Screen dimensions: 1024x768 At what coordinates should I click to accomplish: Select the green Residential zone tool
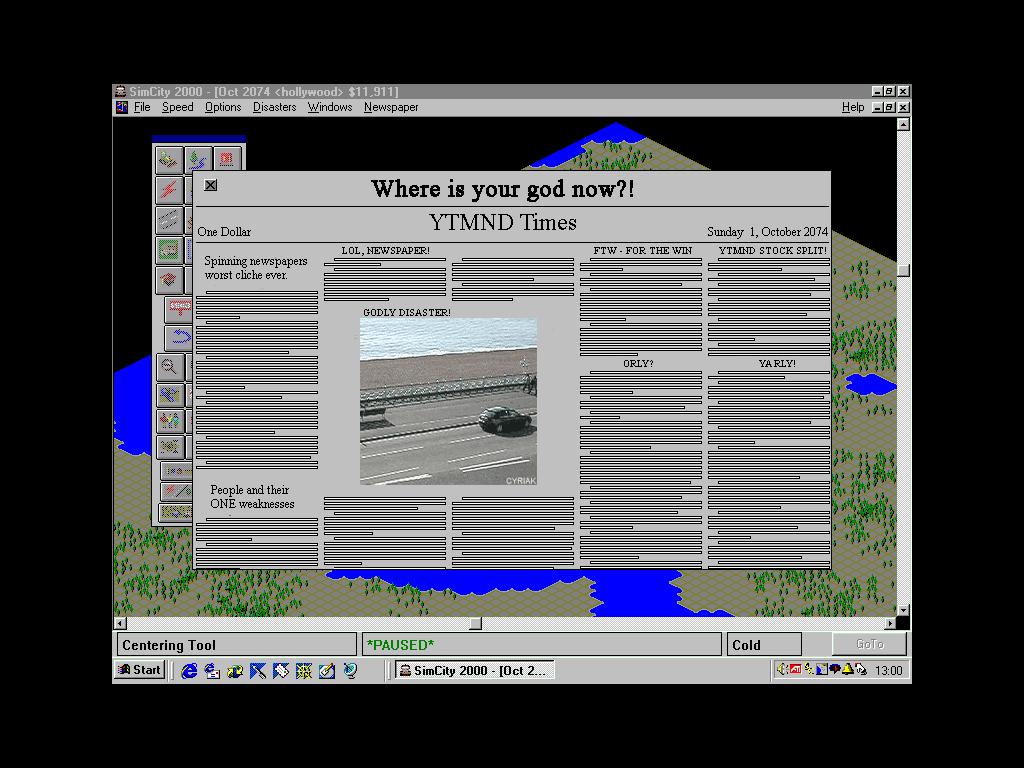(x=168, y=249)
